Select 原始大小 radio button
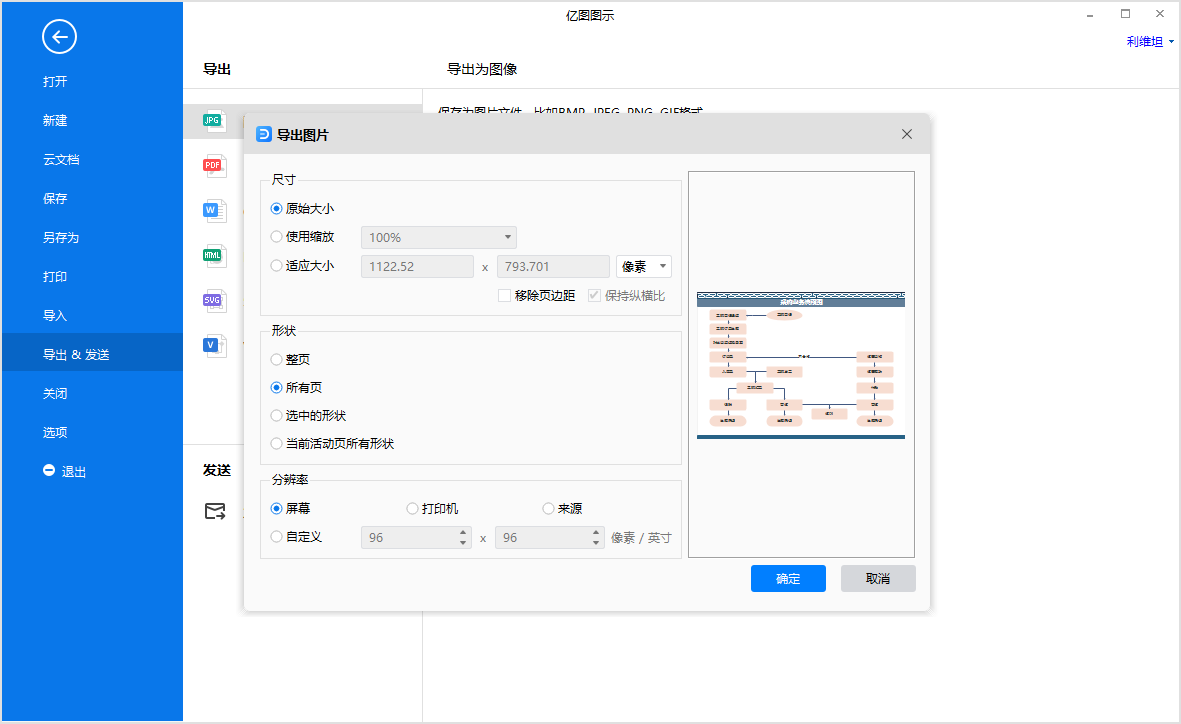 (x=276, y=209)
